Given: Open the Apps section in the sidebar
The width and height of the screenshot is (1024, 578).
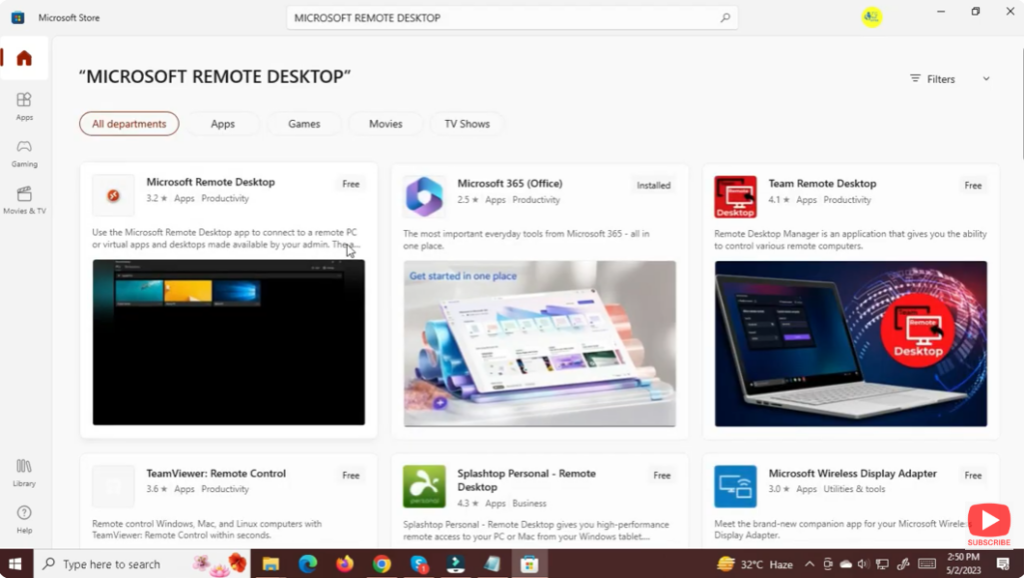Looking at the screenshot, I should (23, 105).
